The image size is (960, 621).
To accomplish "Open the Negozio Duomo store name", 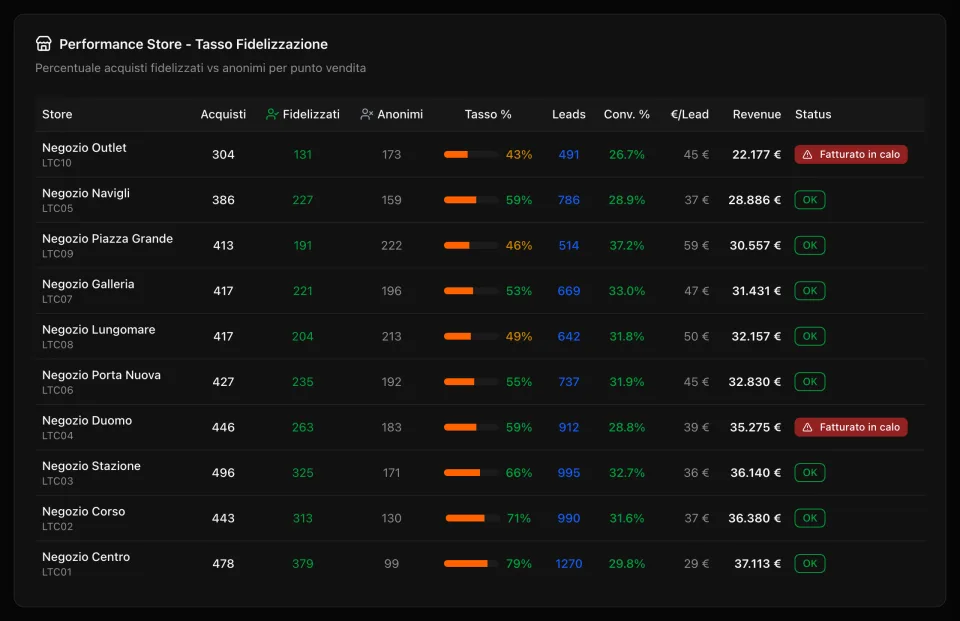I will point(87,421).
